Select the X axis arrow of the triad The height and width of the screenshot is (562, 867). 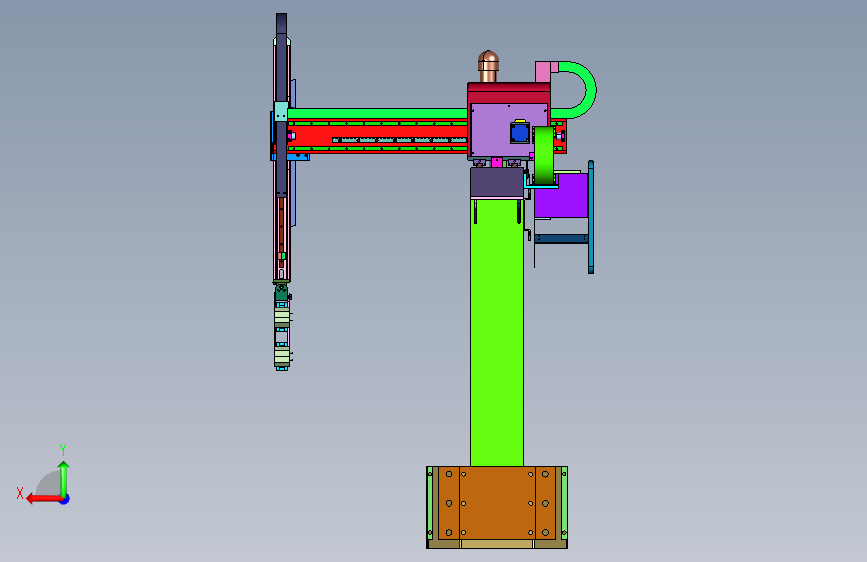click(x=43, y=499)
